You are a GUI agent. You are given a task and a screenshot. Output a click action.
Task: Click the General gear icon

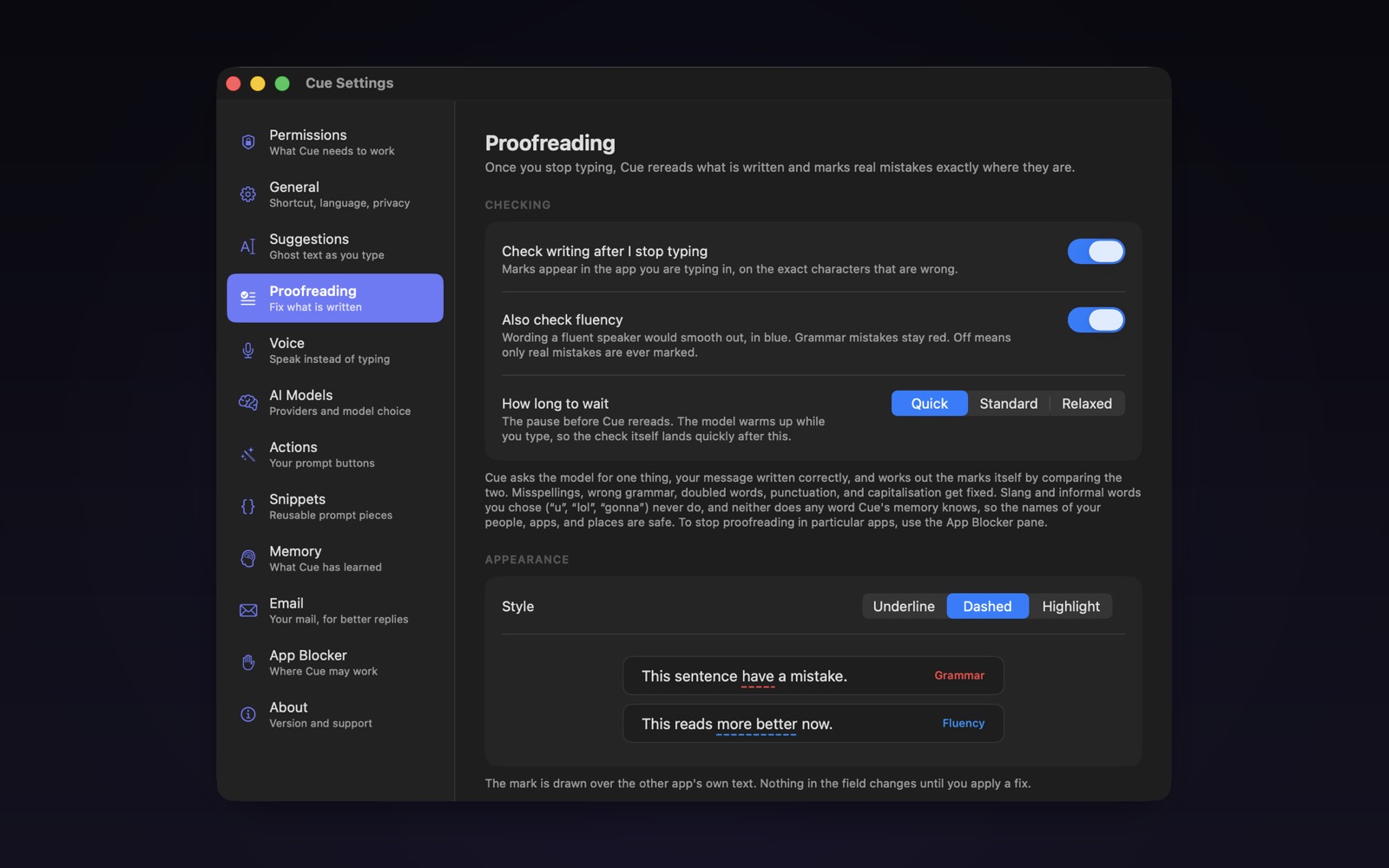(248, 194)
